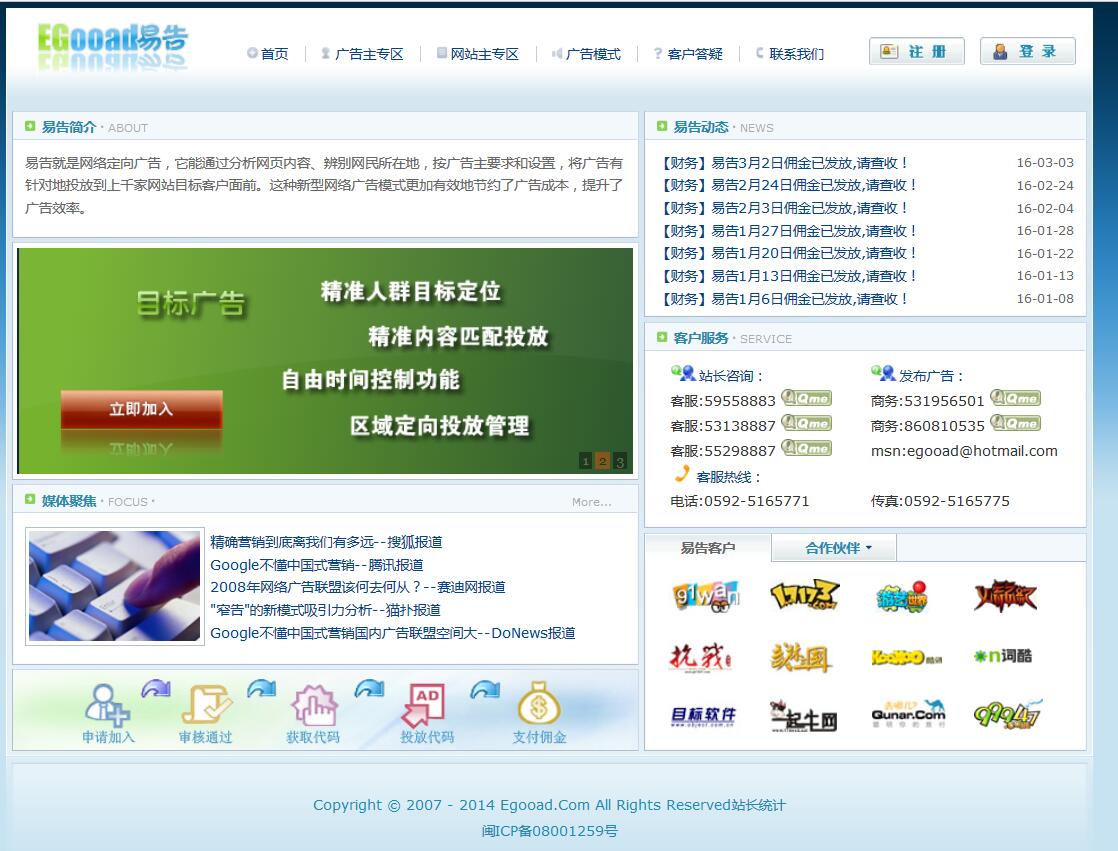Open More link in 媒体聚焦 section
1118x851 pixels.
591,502
